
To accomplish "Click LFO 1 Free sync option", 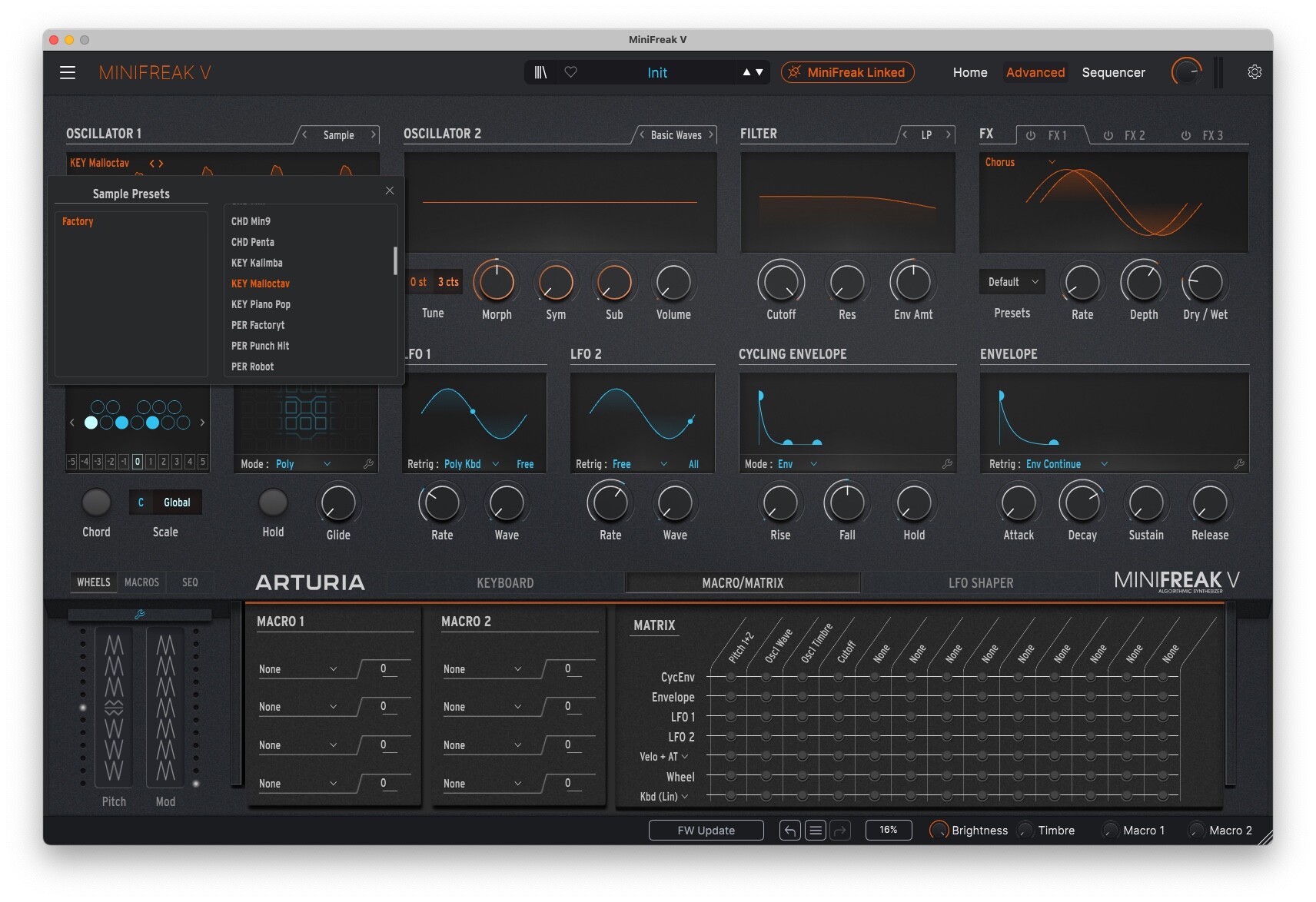I will (x=525, y=464).
